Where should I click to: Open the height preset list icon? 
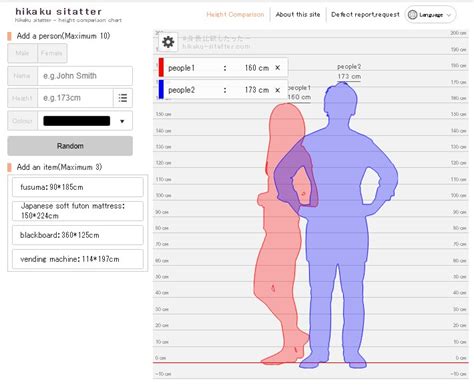click(x=123, y=98)
